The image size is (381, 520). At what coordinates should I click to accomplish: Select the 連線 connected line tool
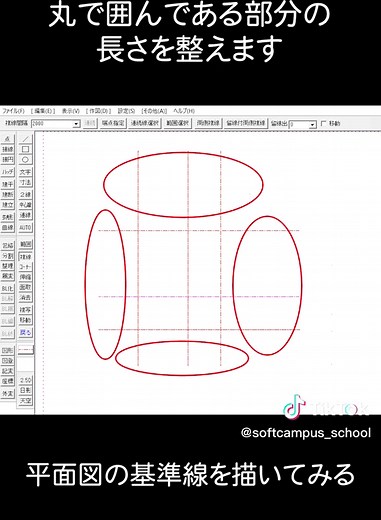[x=25, y=216]
